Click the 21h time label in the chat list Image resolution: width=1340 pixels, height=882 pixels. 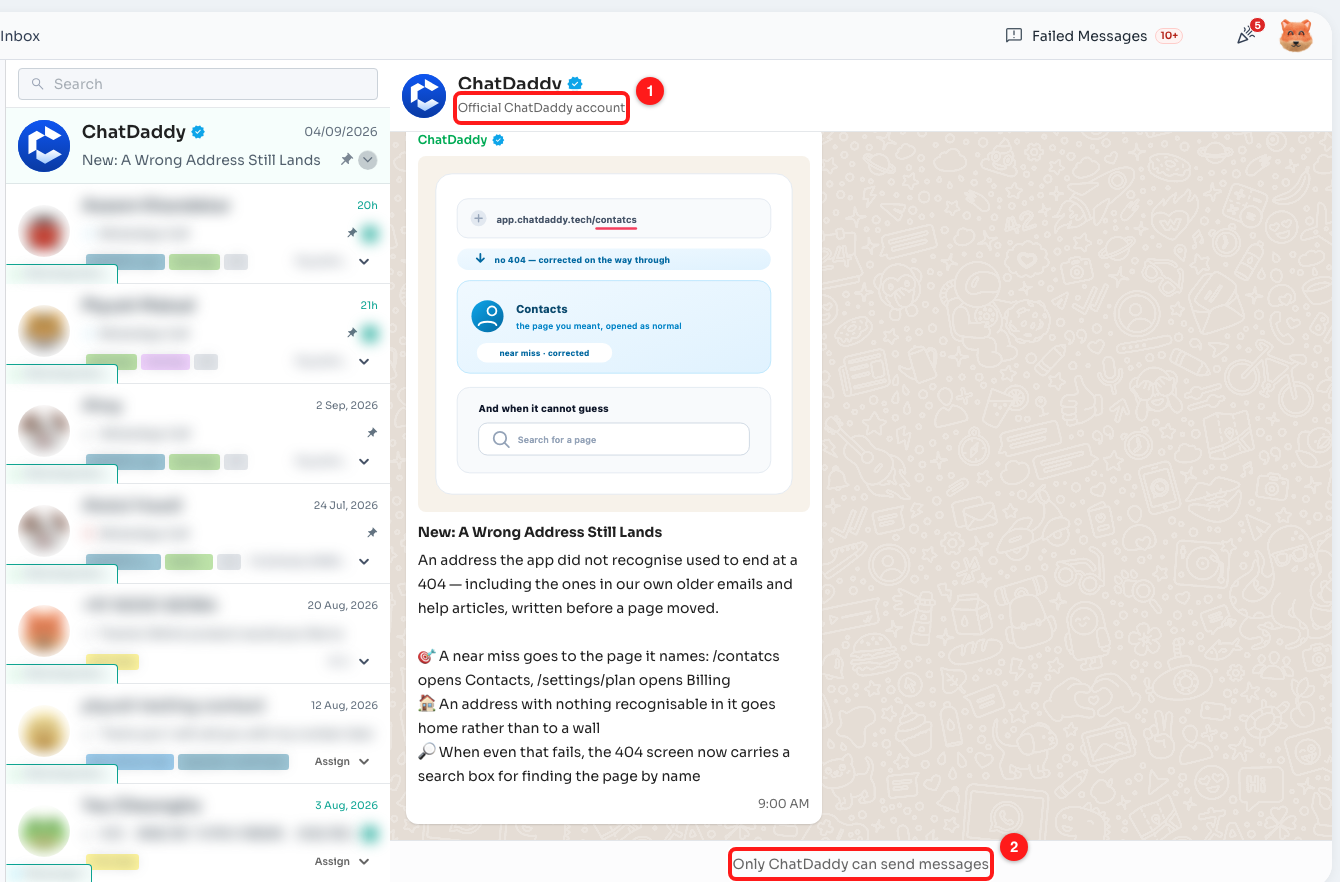(x=368, y=305)
